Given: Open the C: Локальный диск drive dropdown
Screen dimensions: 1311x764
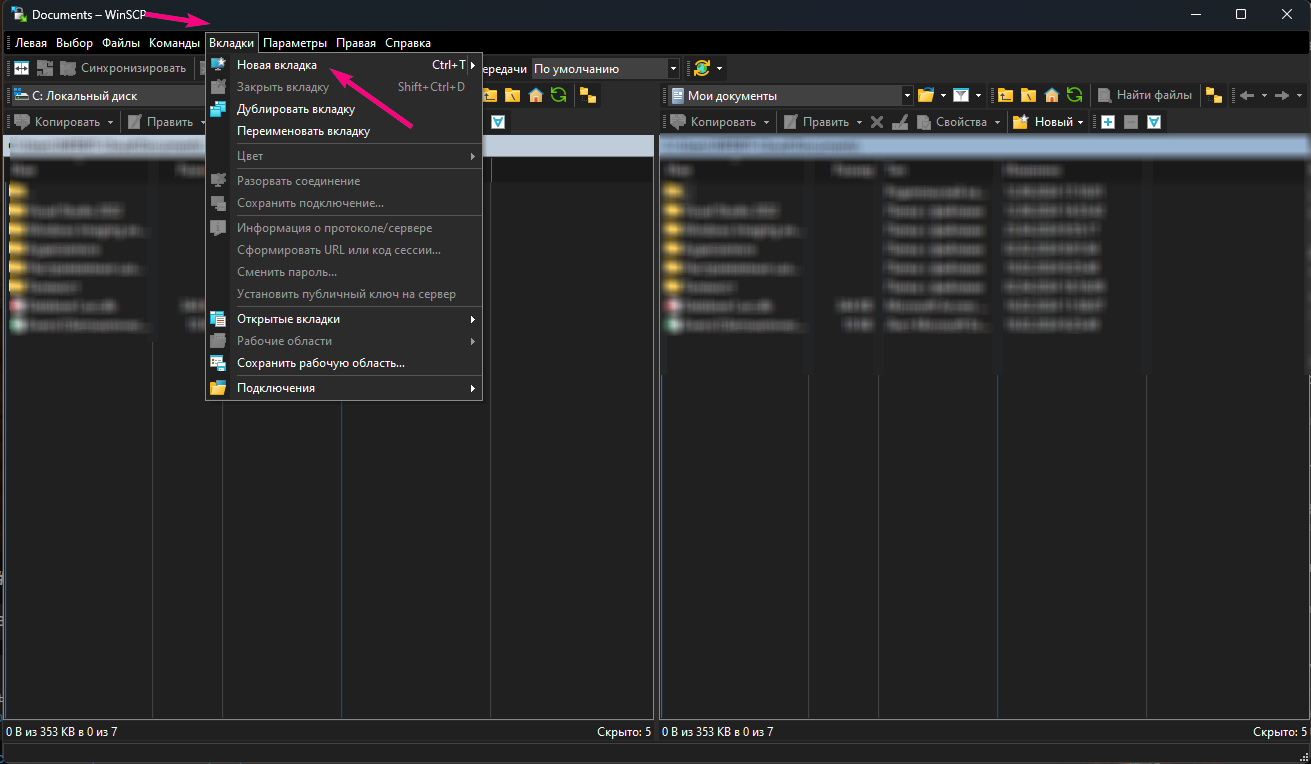Looking at the screenshot, I should coord(107,96).
